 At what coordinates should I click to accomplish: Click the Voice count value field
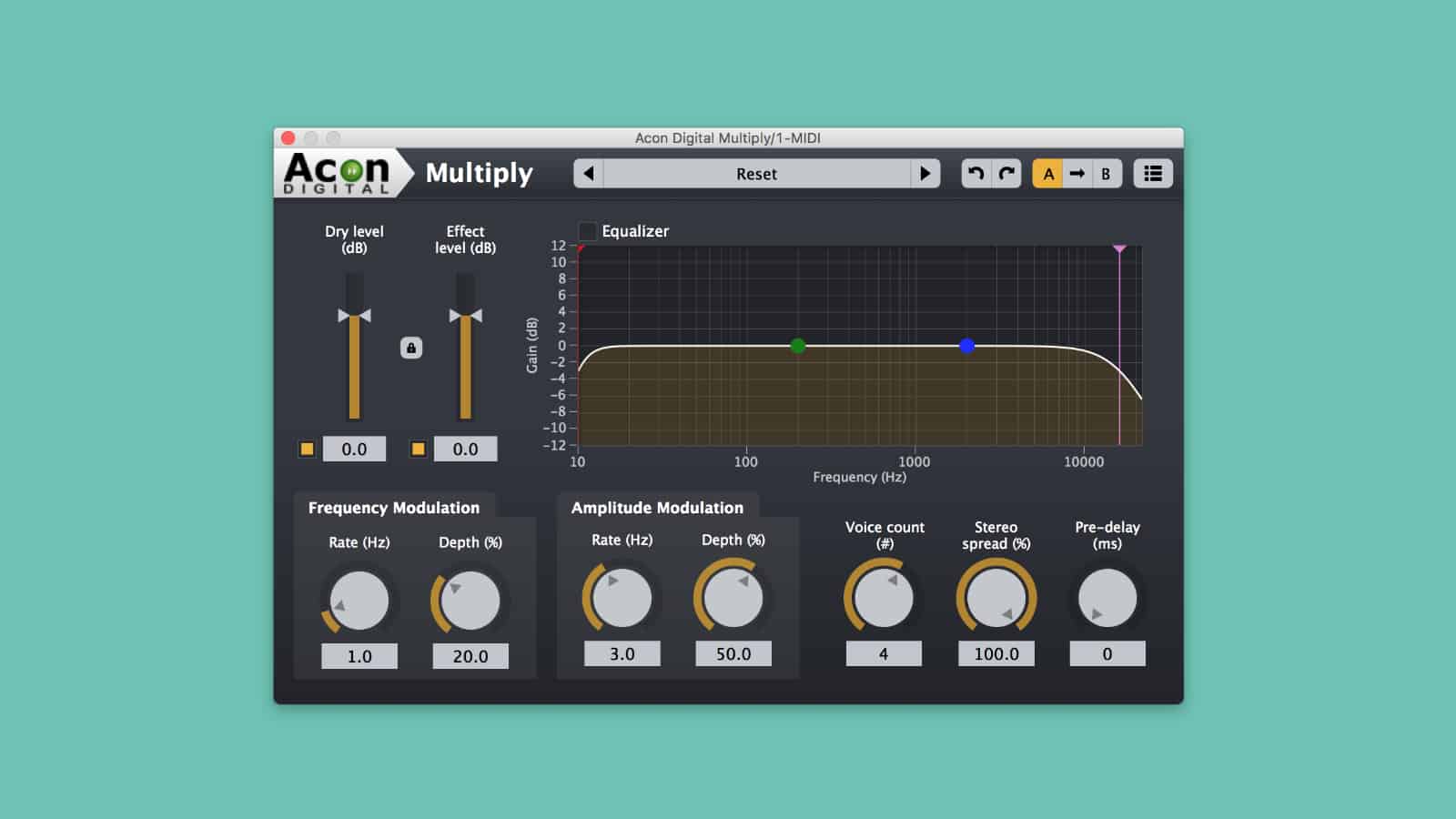tap(882, 652)
